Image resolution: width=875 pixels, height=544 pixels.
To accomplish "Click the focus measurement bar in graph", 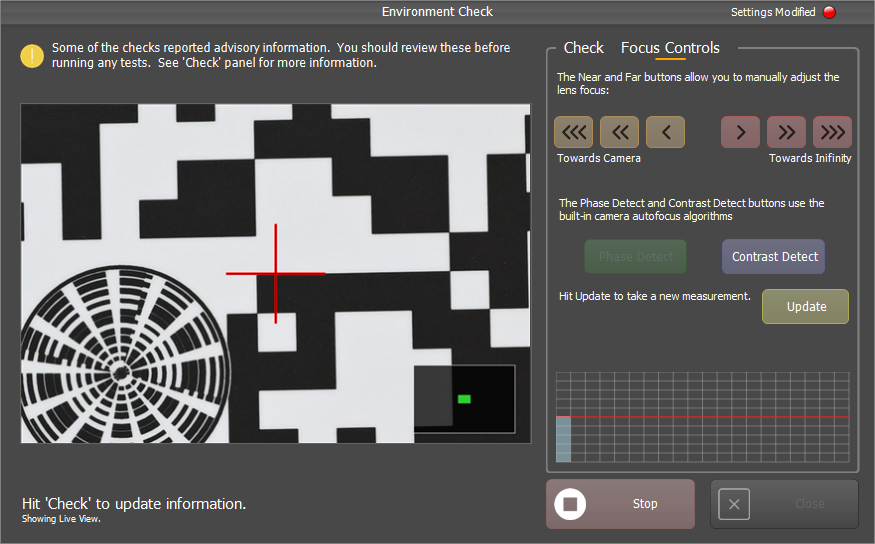I will click(564, 439).
